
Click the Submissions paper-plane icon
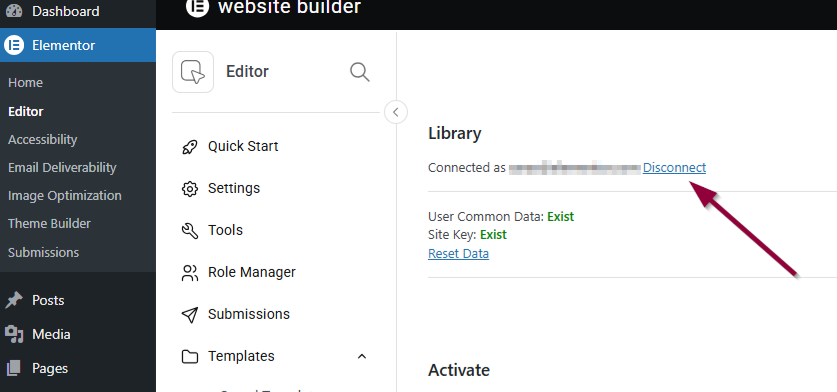[190, 315]
